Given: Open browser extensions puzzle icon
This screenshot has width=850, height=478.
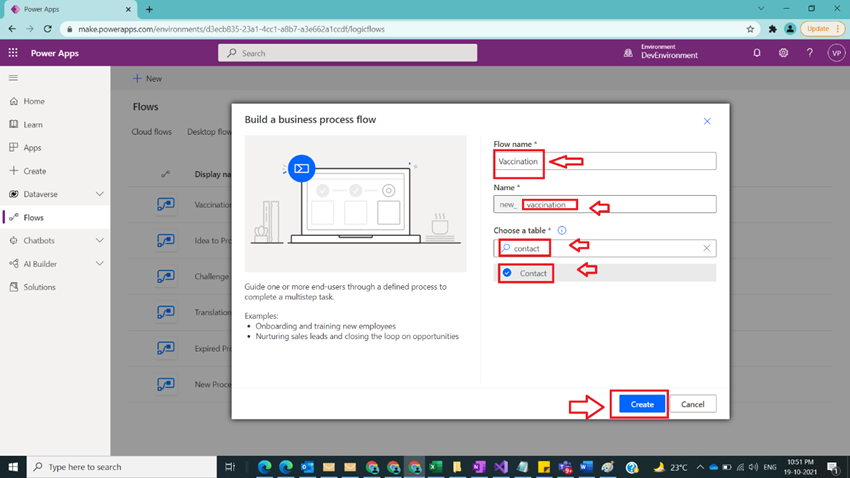Looking at the screenshot, I should click(772, 29).
